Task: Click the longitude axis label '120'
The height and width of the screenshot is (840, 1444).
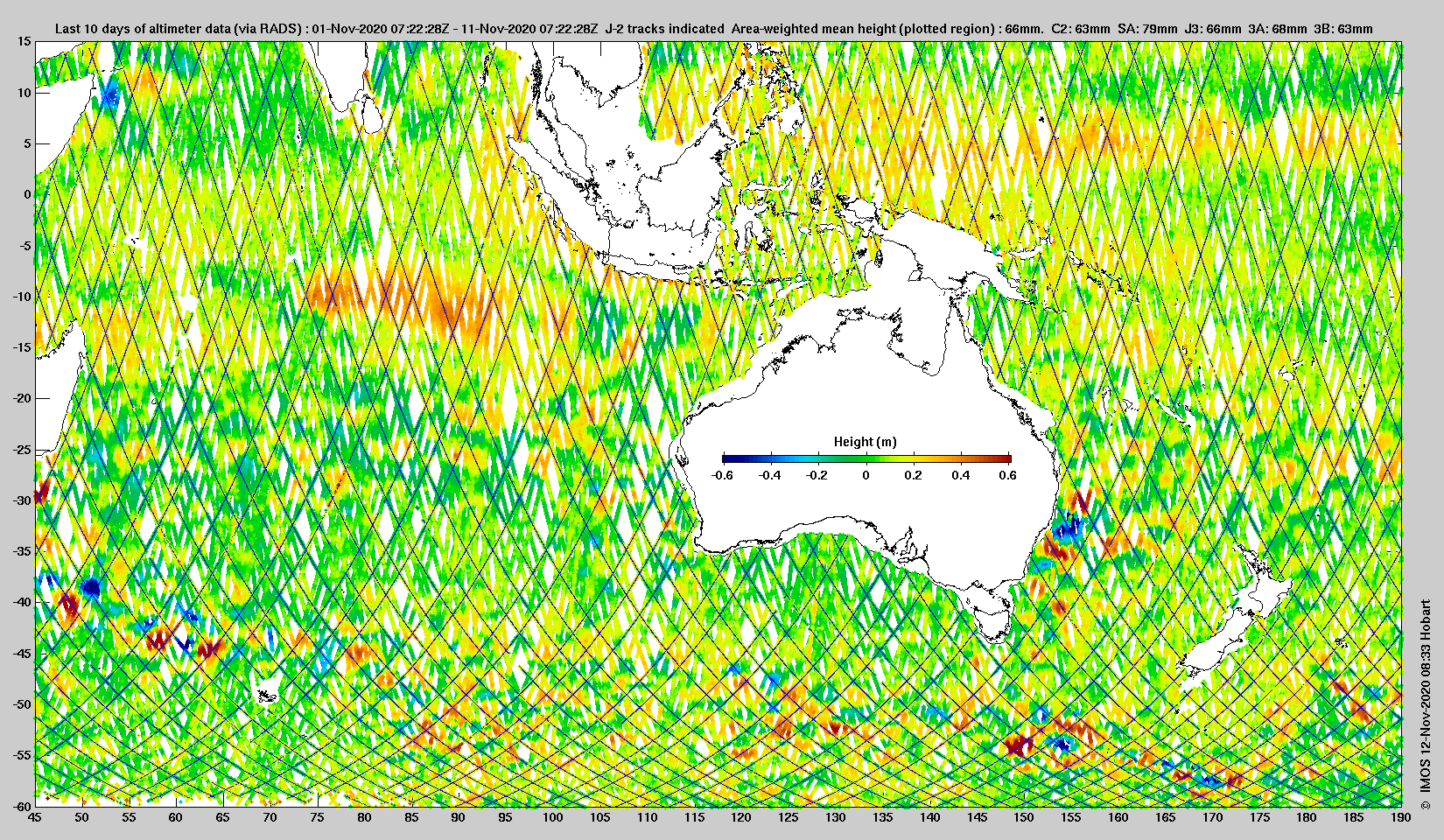Action: pos(741,817)
